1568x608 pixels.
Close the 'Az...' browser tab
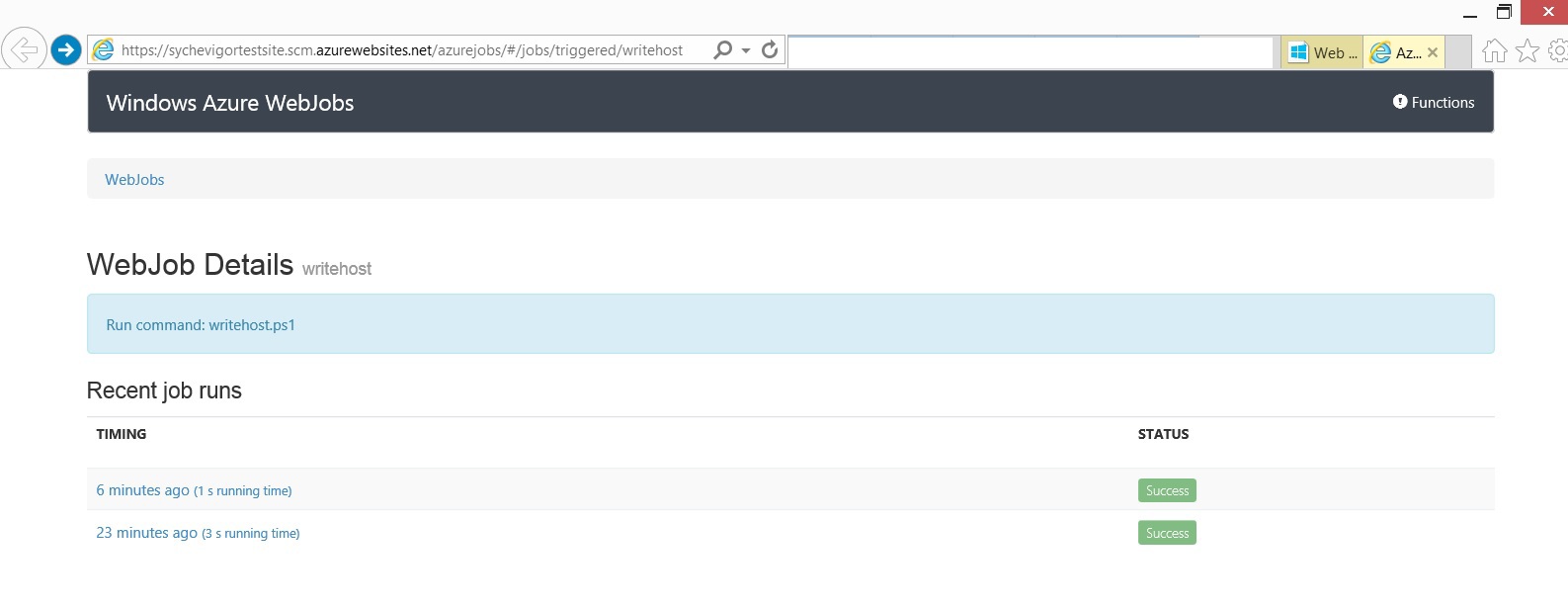[1433, 52]
